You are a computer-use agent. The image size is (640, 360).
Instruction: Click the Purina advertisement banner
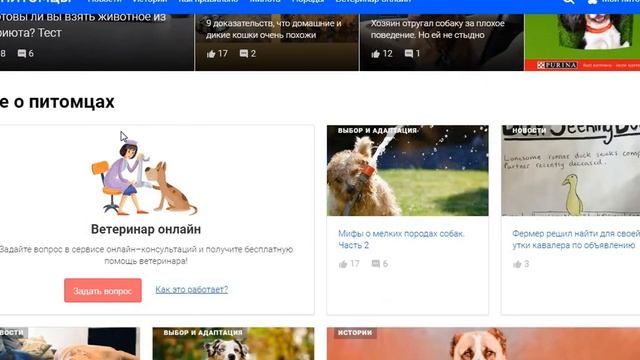click(582, 42)
